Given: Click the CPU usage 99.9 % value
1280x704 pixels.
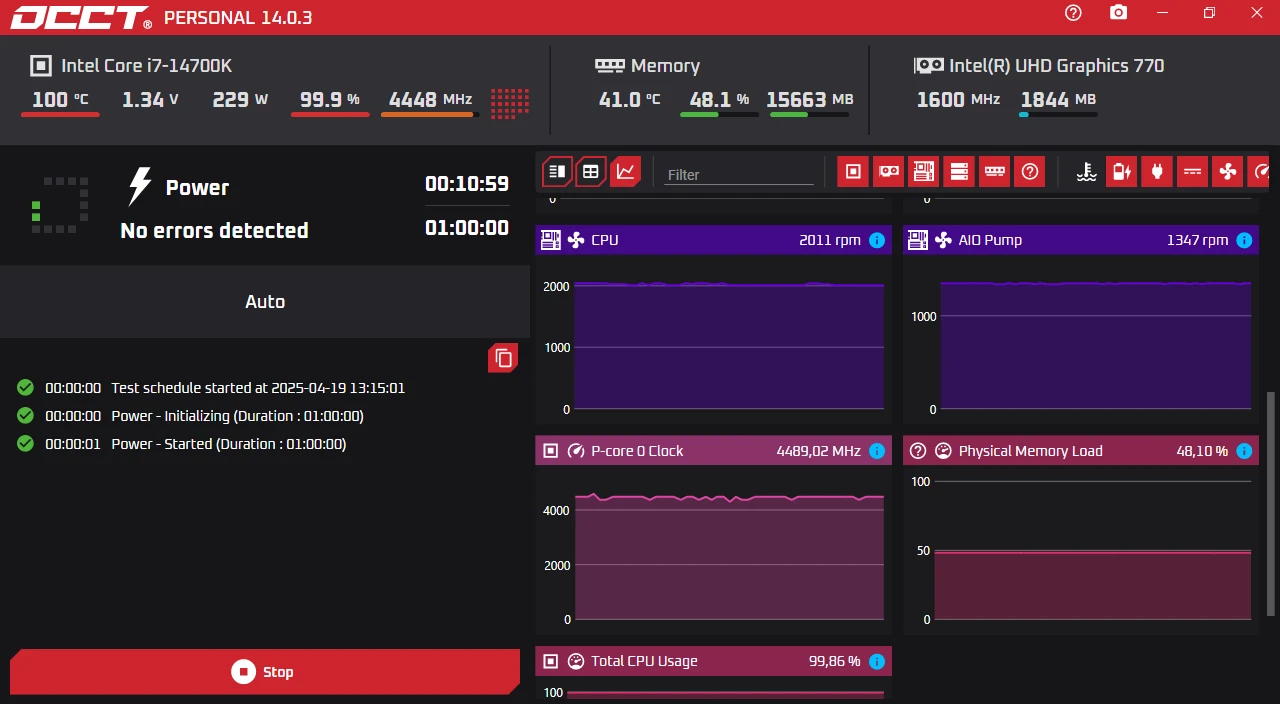Looking at the screenshot, I should point(330,99).
